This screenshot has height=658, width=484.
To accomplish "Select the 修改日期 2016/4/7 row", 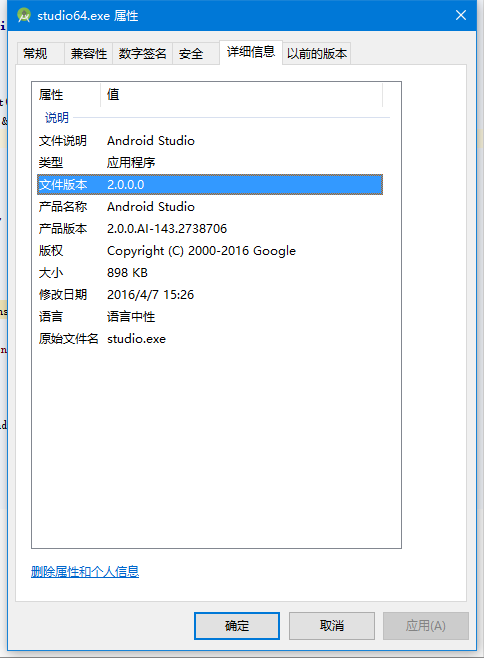I will point(210,295).
